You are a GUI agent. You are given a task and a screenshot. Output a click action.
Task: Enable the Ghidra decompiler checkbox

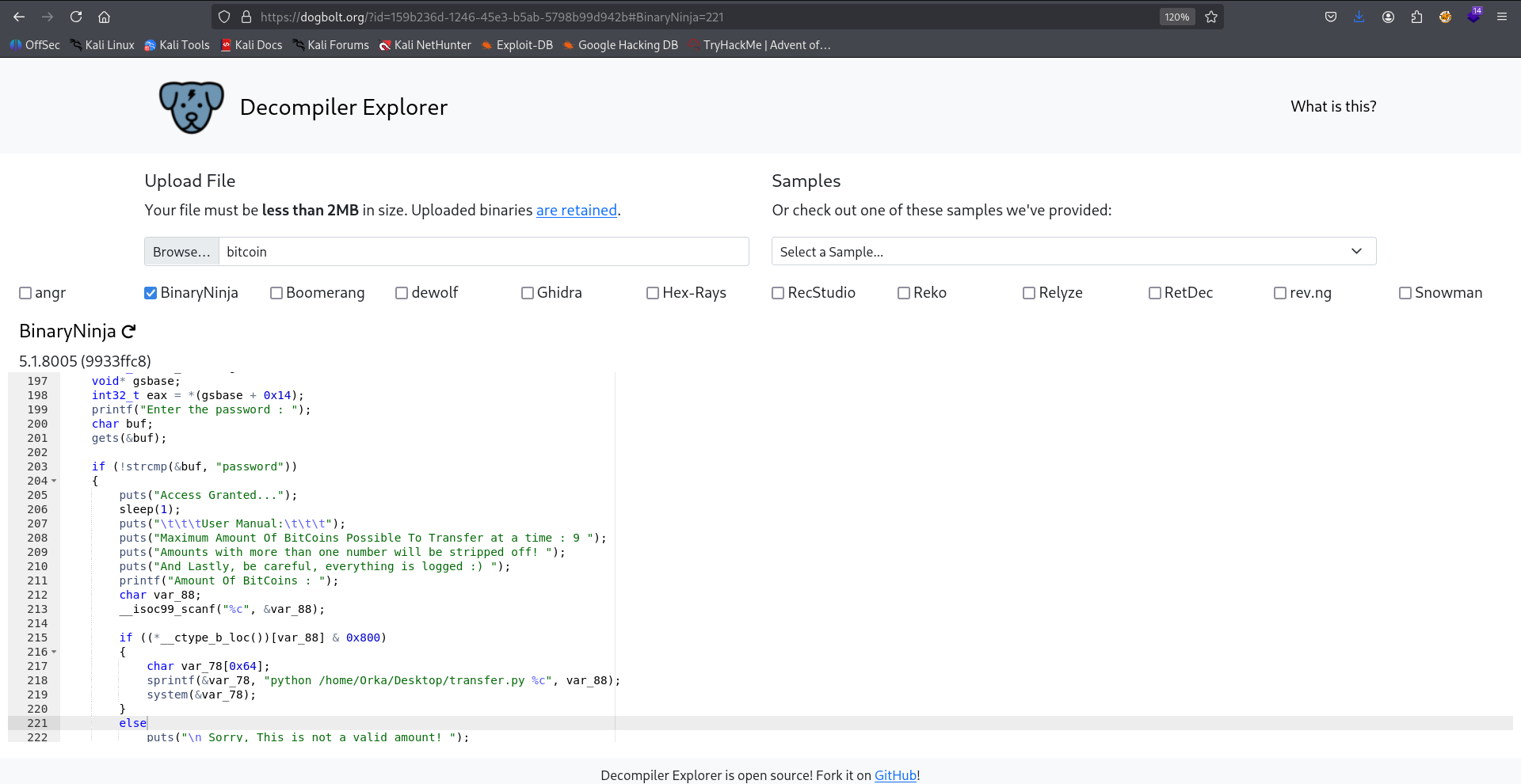(x=527, y=293)
